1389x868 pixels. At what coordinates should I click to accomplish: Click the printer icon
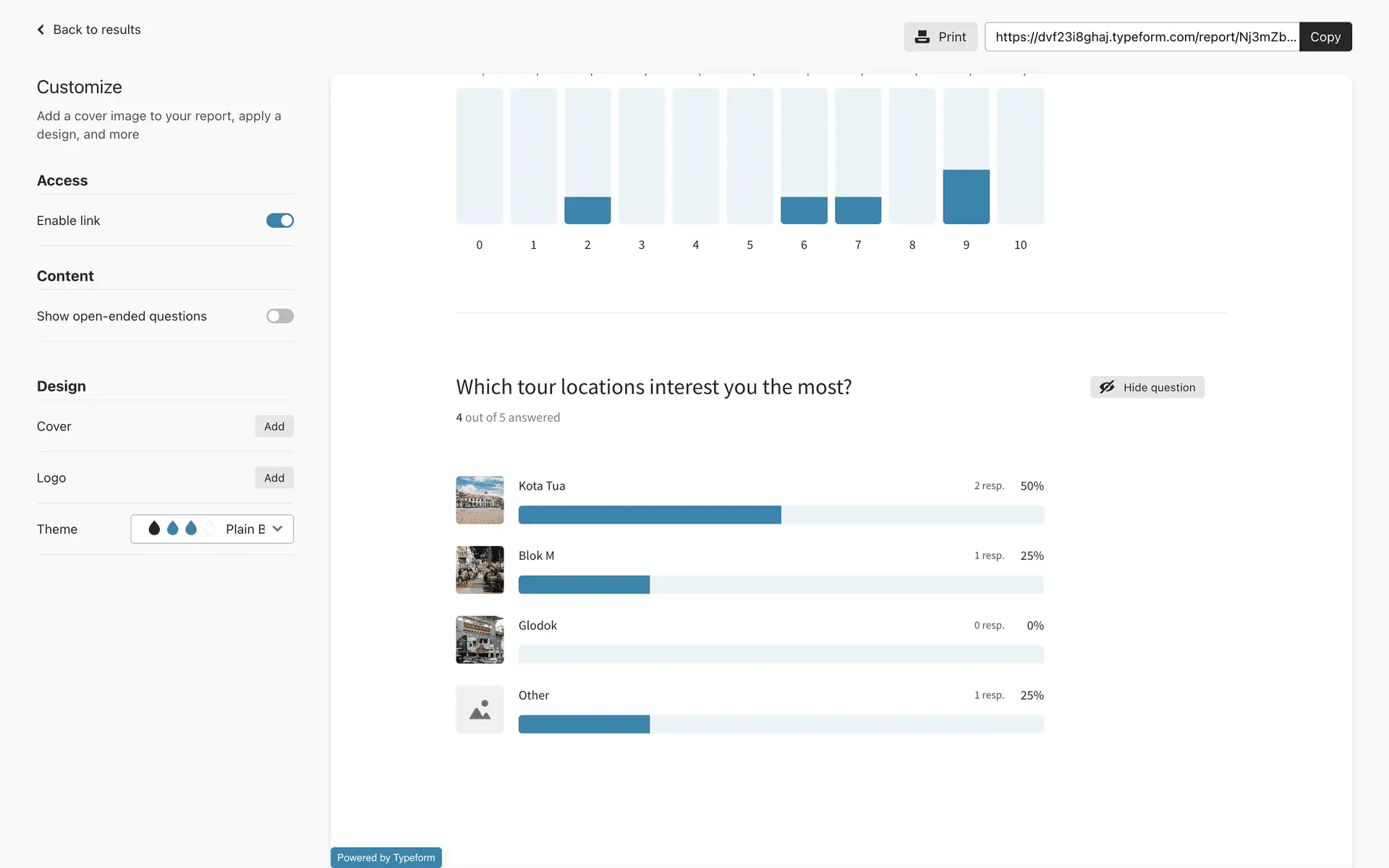922,37
